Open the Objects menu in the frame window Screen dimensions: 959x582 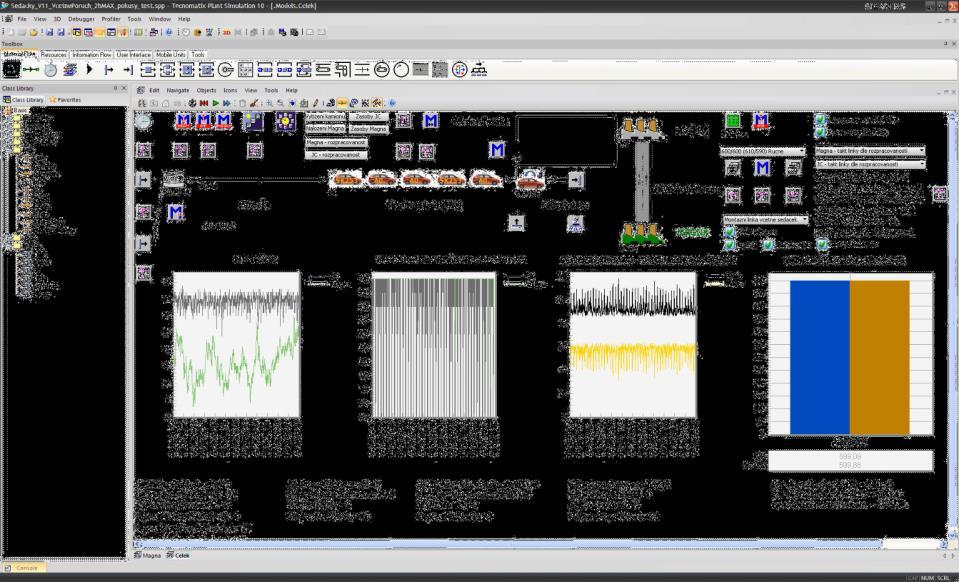(x=206, y=90)
